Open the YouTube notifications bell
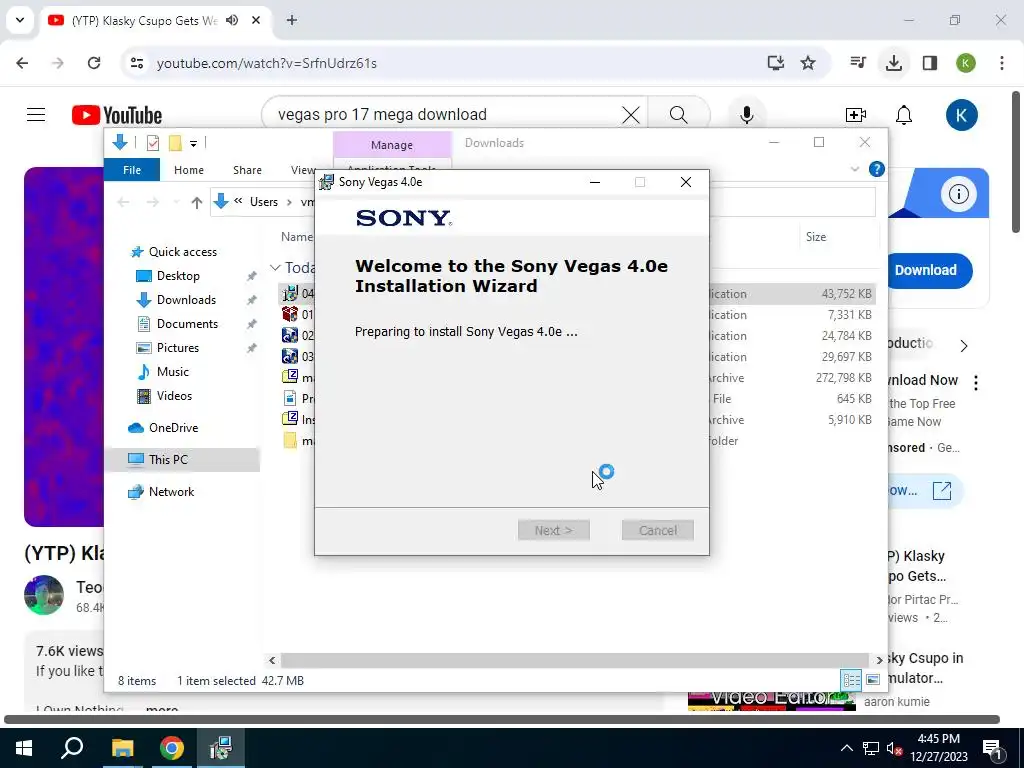 click(904, 115)
